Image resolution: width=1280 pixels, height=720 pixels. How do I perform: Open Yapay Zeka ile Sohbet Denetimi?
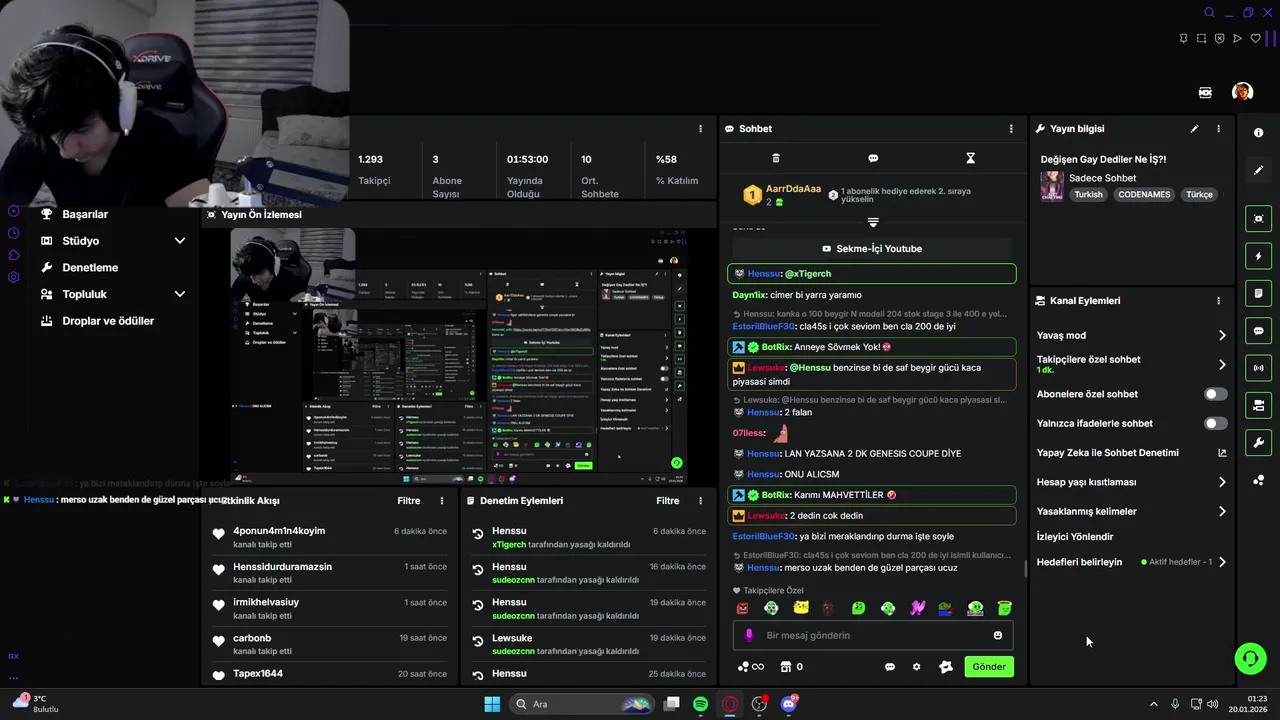[1131, 453]
